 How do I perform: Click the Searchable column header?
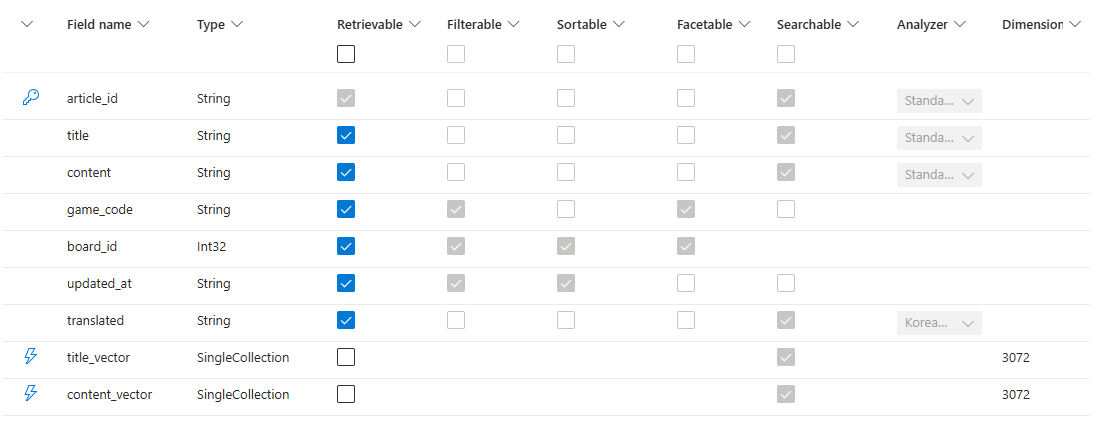tap(808, 25)
